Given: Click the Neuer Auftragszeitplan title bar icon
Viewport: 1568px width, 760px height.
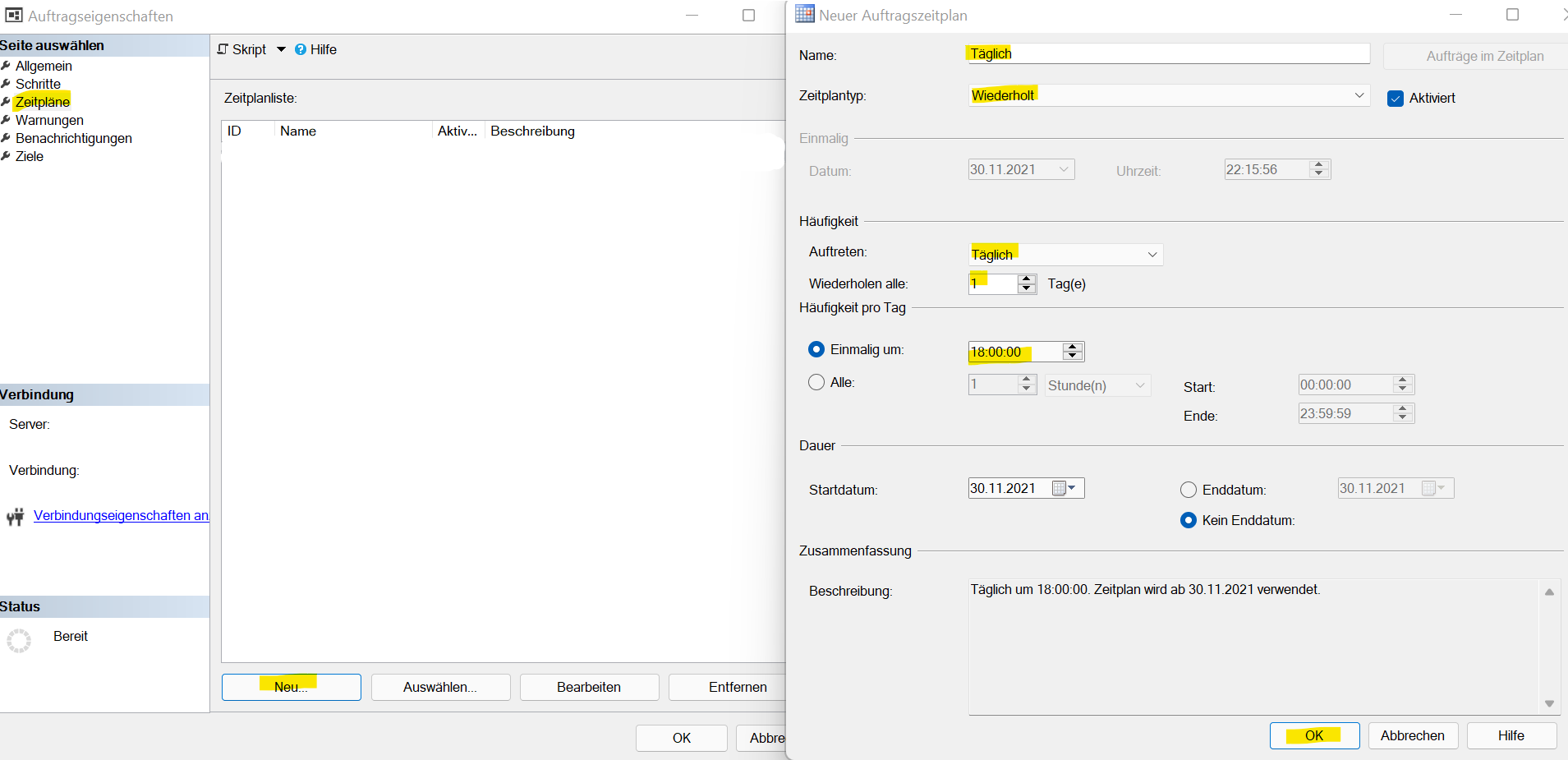Looking at the screenshot, I should pyautogui.click(x=805, y=13).
